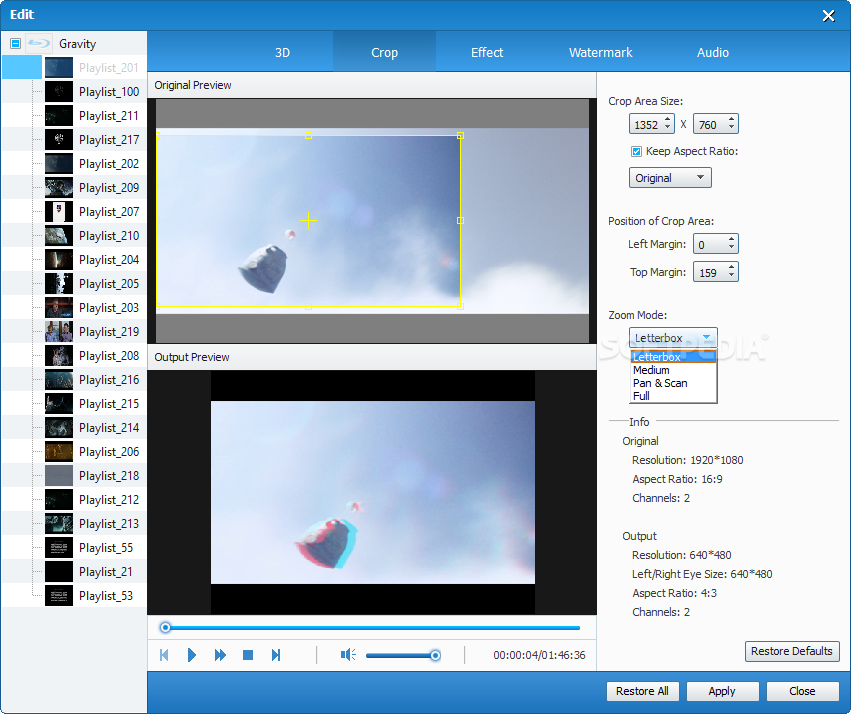Image resolution: width=851 pixels, height=714 pixels.
Task: Mute audio with the speaker icon
Action: click(x=348, y=655)
